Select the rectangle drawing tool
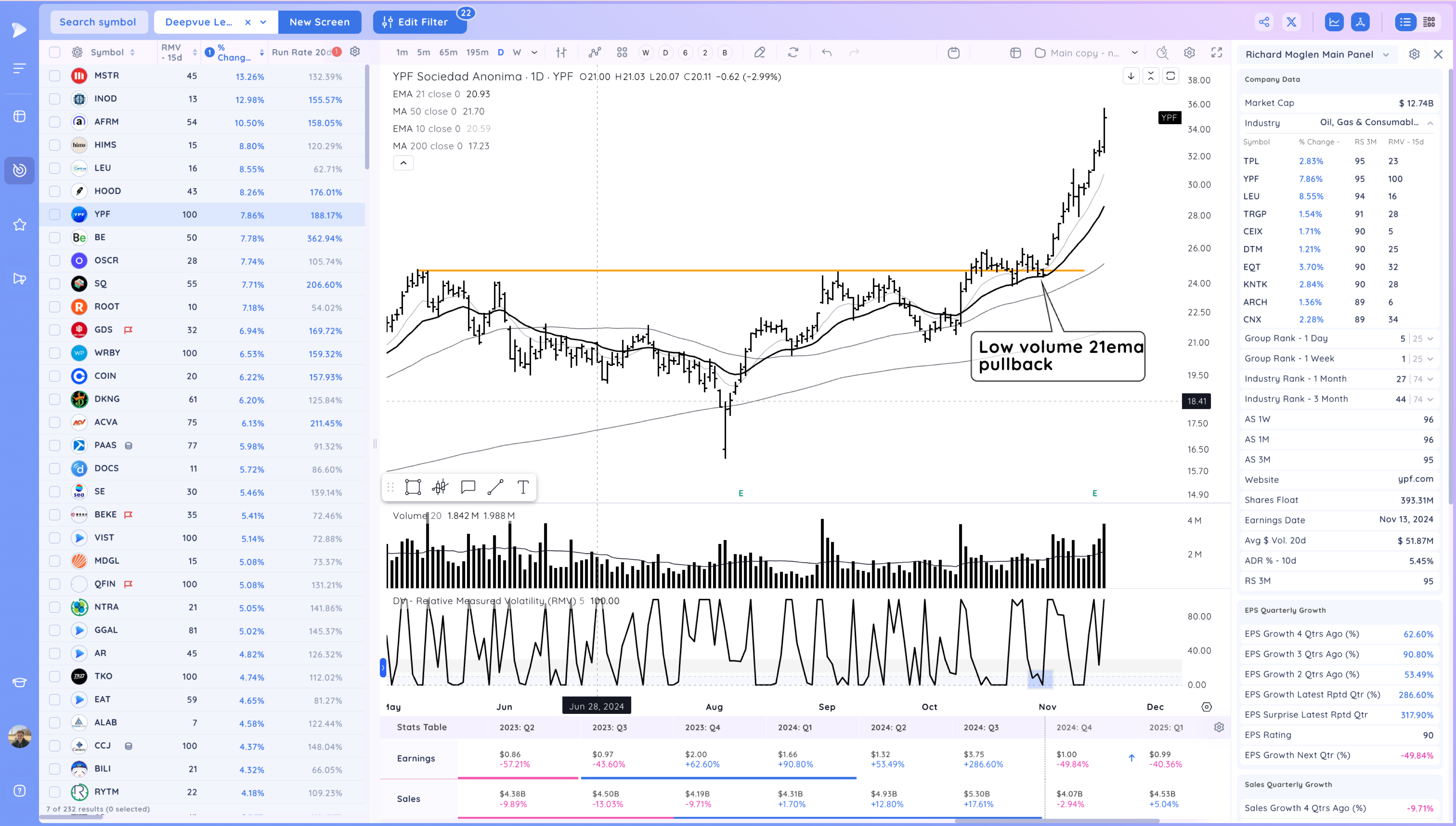The image size is (1456, 826). pyautogui.click(x=412, y=487)
